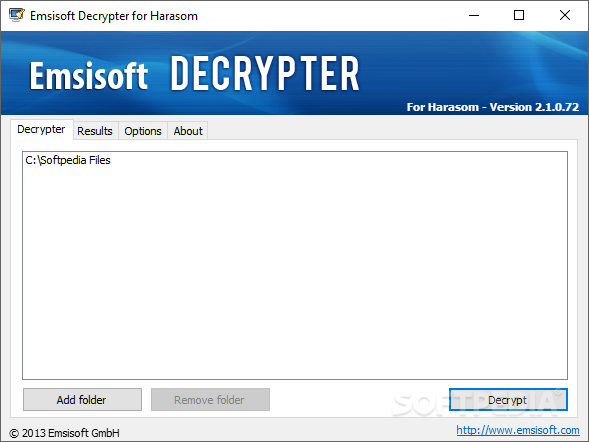Close the Emsisoft Decrypter window

[565, 15]
